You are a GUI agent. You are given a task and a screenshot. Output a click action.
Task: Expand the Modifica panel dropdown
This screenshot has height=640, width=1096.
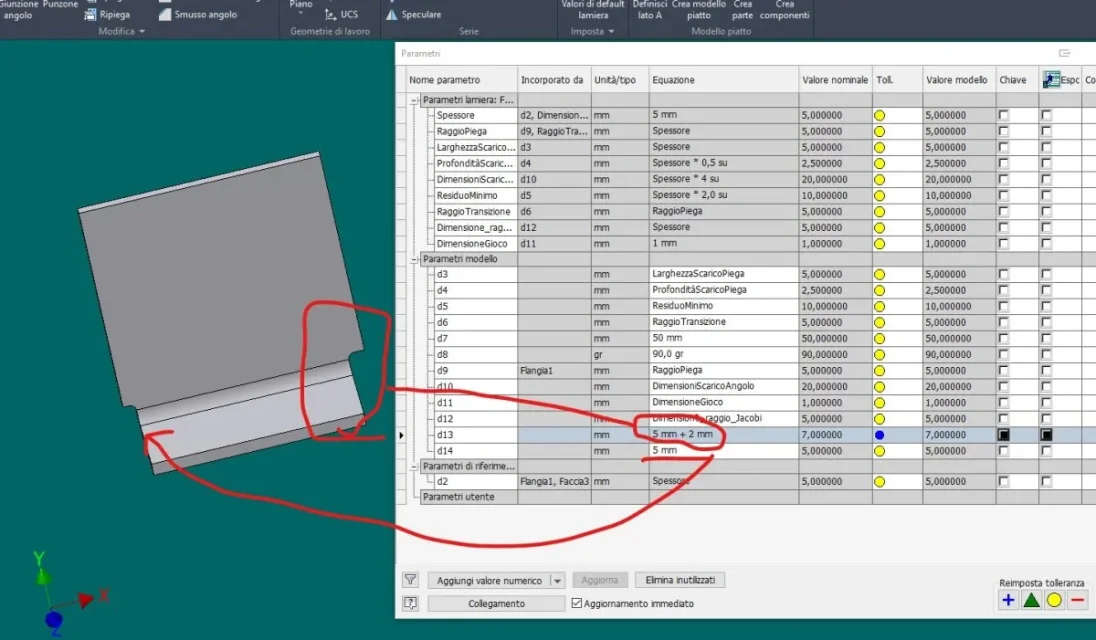coord(142,31)
